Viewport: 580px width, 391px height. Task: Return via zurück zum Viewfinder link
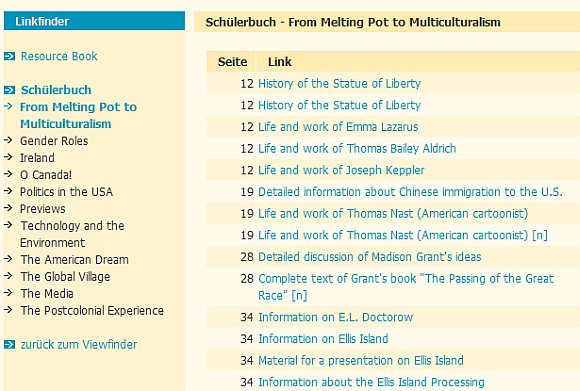click(x=79, y=345)
